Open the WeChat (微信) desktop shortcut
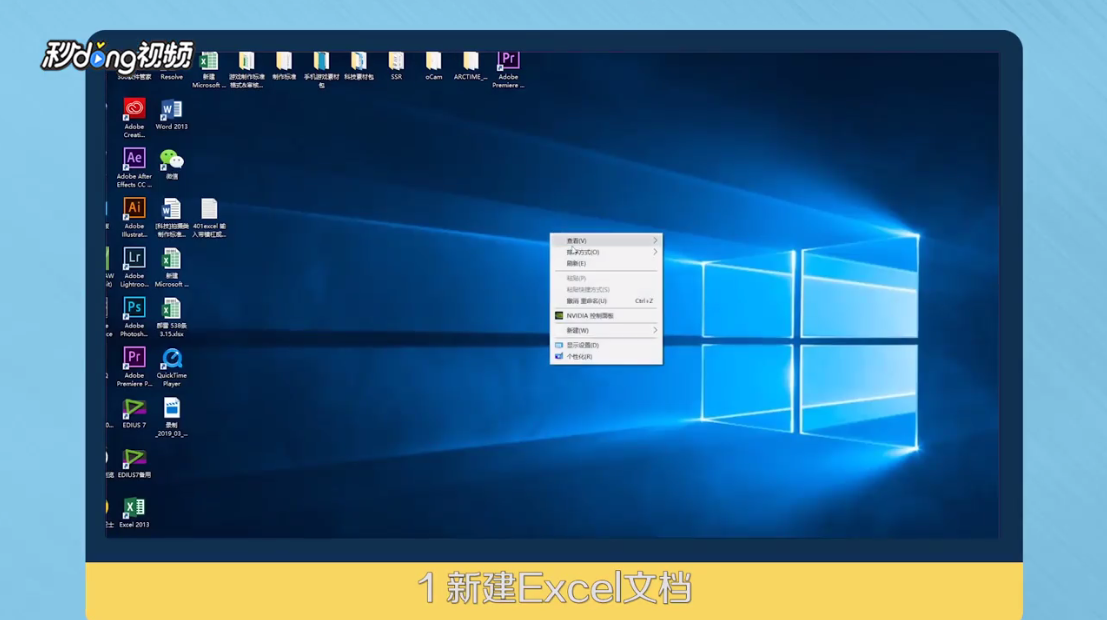The height and width of the screenshot is (620, 1107). click(172, 164)
